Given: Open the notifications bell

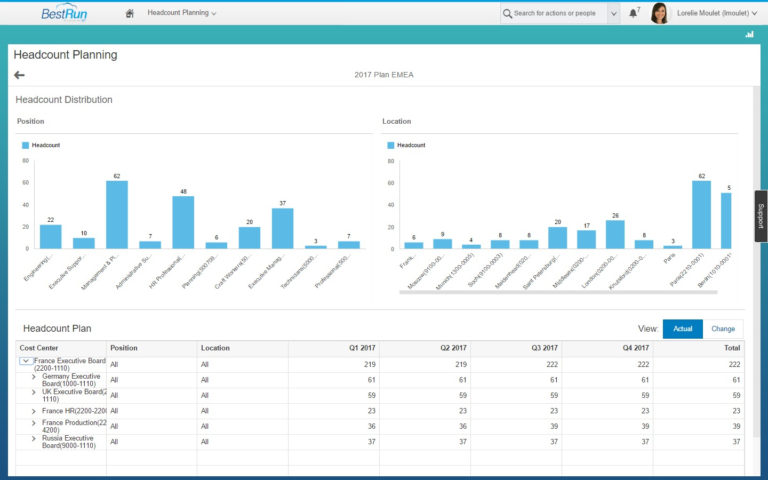Looking at the screenshot, I should pos(633,13).
